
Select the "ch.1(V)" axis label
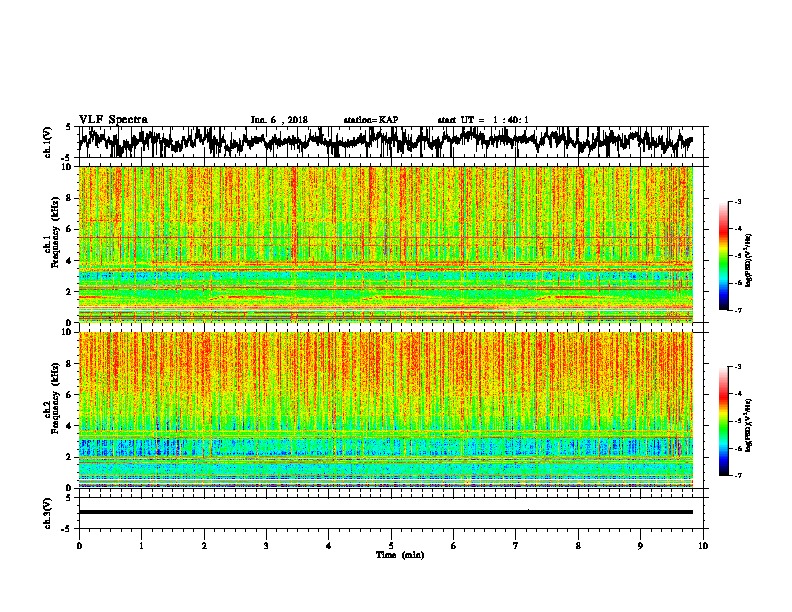[x=48, y=142]
